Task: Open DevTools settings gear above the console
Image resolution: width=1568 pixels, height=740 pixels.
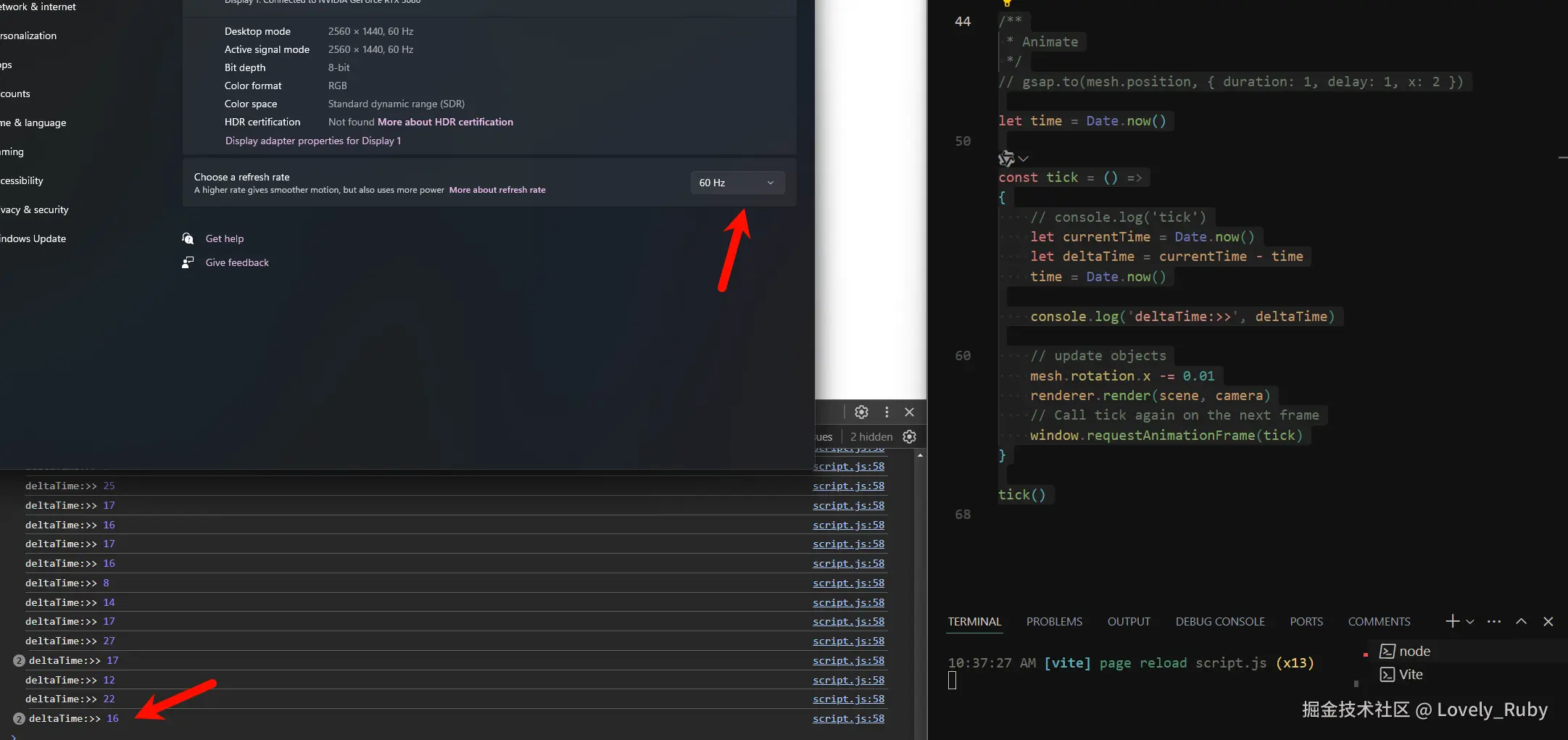Action: [861, 412]
